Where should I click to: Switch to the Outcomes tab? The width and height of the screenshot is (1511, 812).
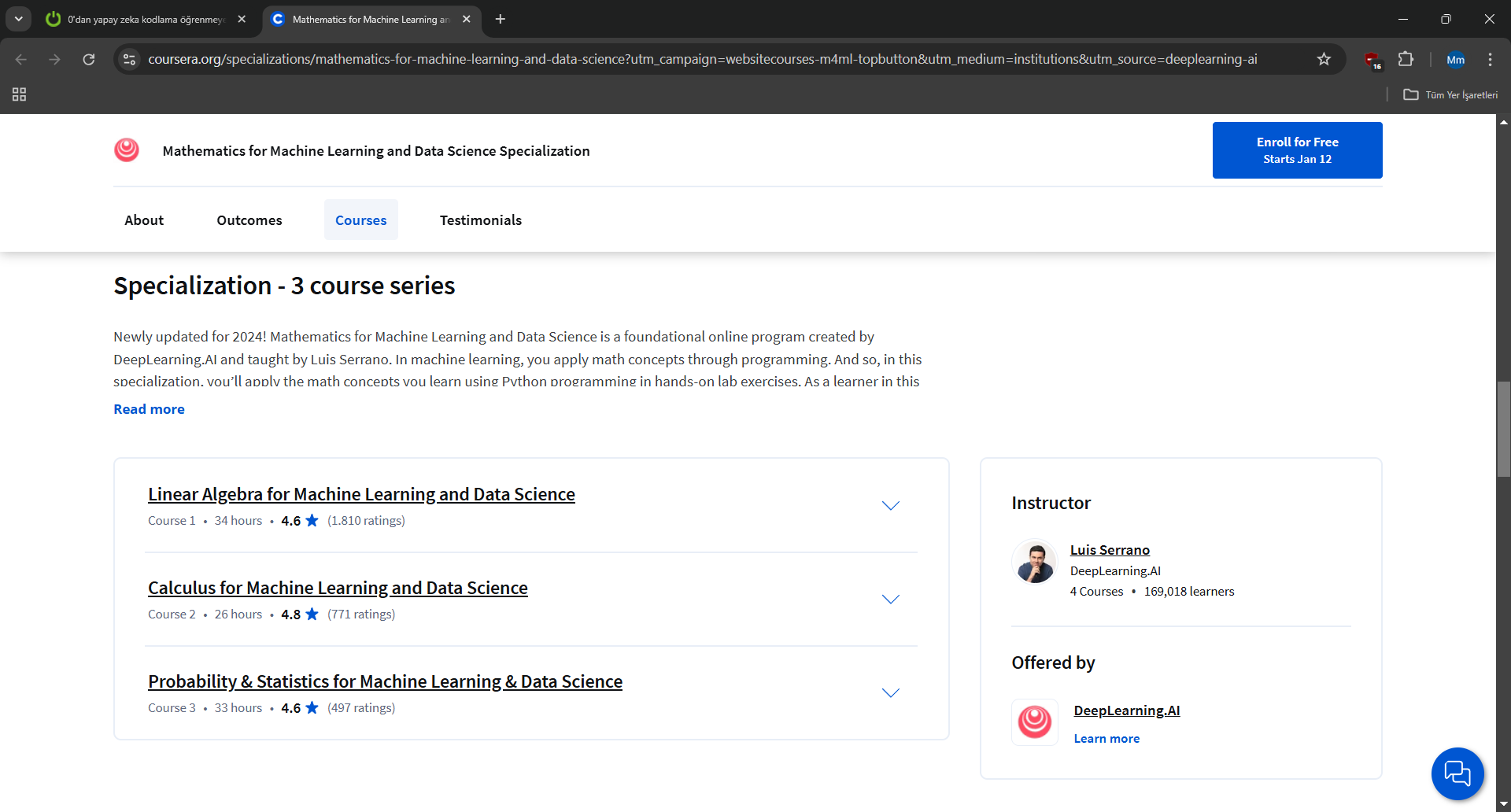click(249, 220)
